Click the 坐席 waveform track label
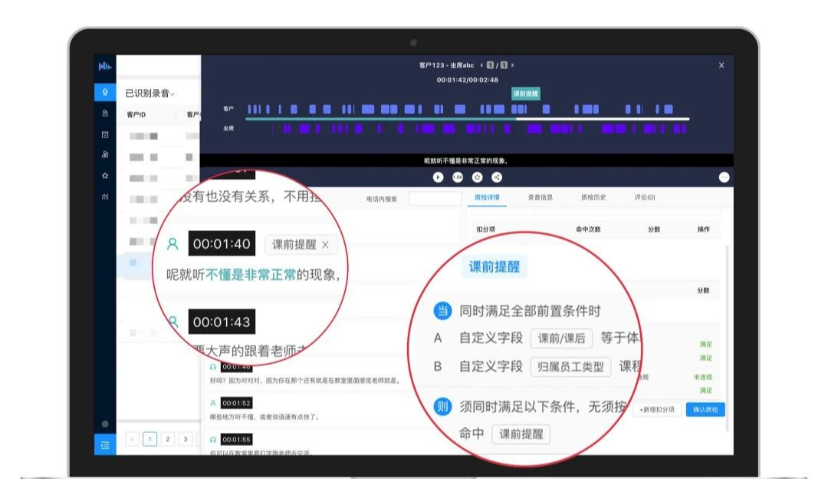Viewport: 828px width, 479px height. [228, 128]
